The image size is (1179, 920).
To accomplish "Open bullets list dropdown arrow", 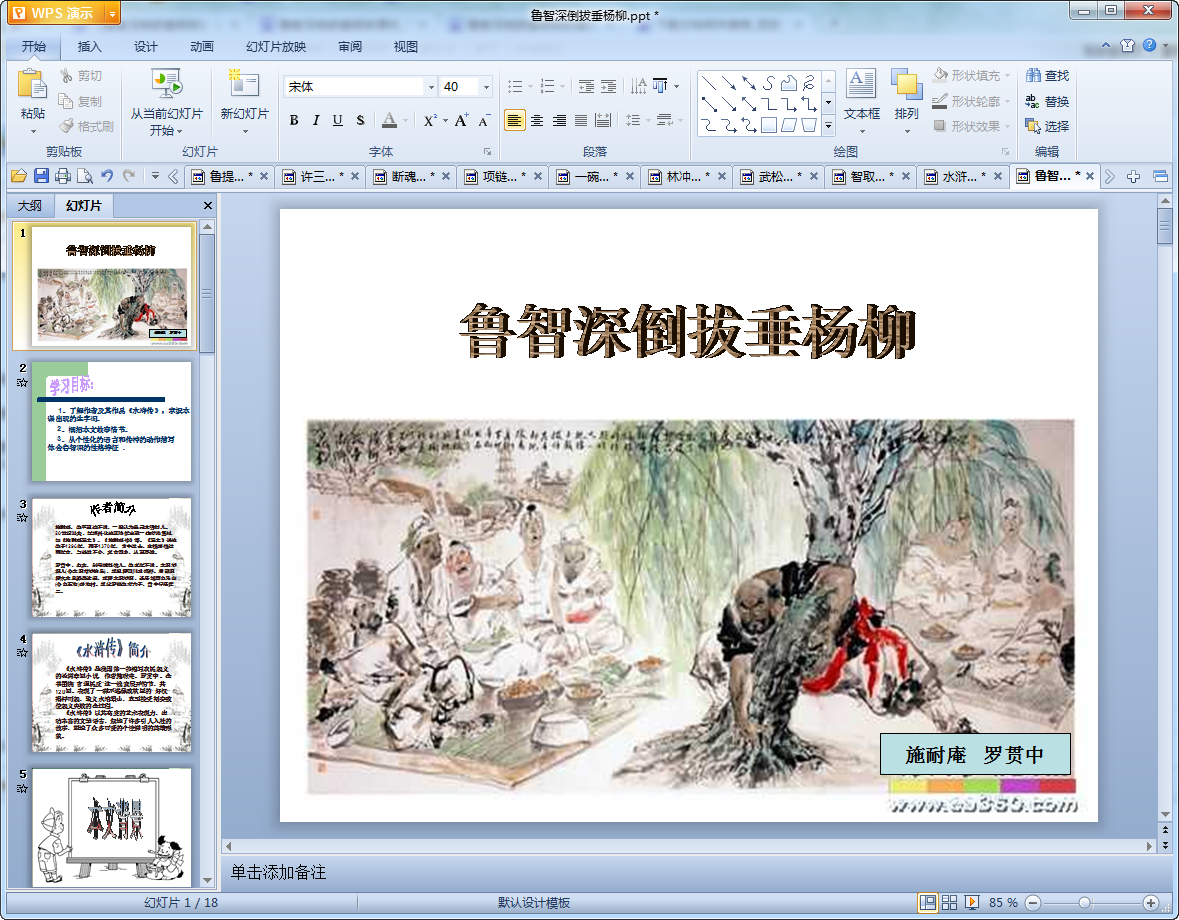I will (531, 86).
